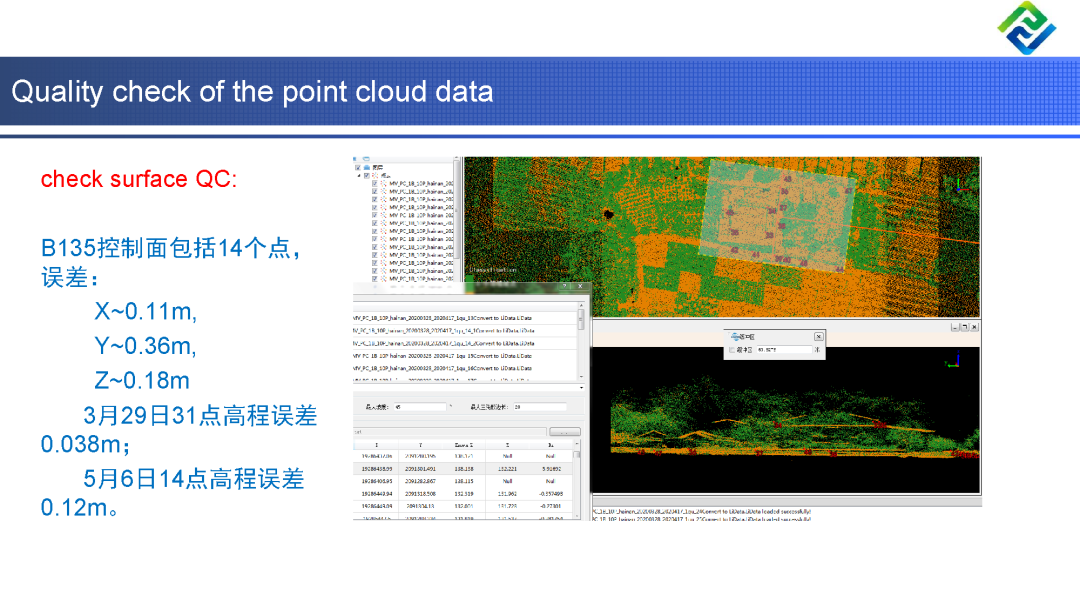Select the table cell 132.221
Screen dimensions: 1080x608
(x=507, y=469)
